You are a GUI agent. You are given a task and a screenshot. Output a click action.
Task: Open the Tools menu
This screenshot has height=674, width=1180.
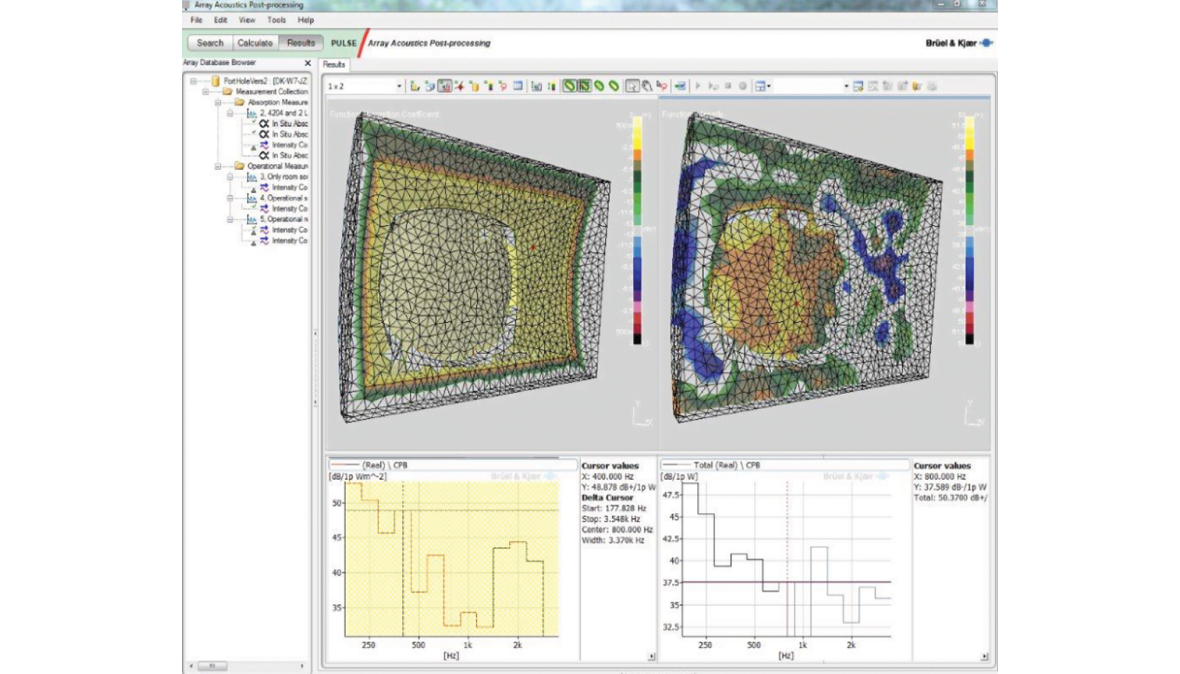pos(276,20)
